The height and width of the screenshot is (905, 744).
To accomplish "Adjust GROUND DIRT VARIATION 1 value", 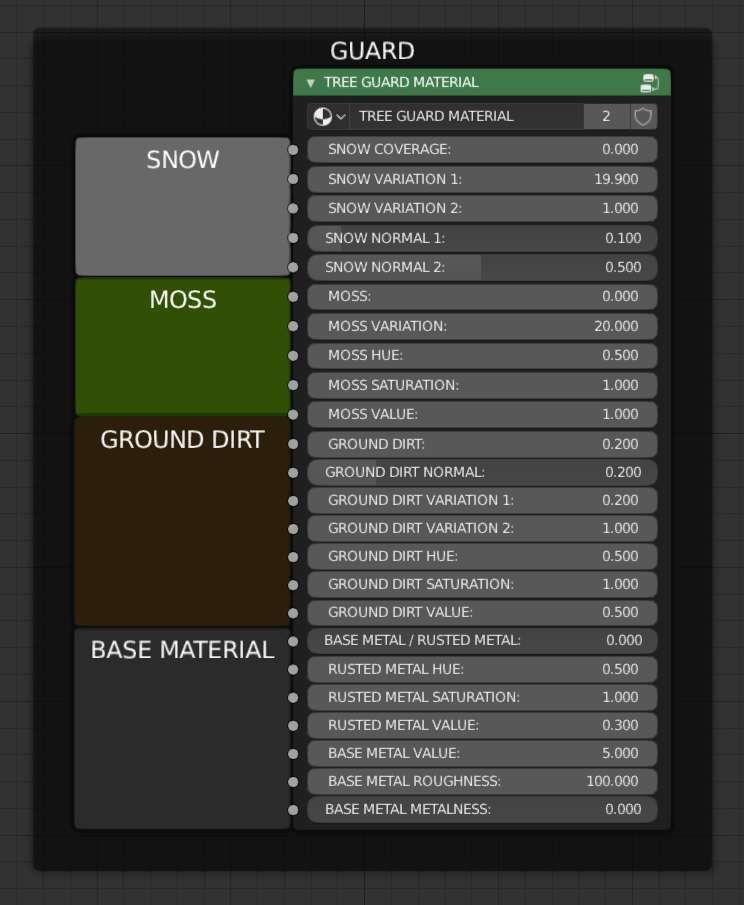I will (x=482, y=500).
